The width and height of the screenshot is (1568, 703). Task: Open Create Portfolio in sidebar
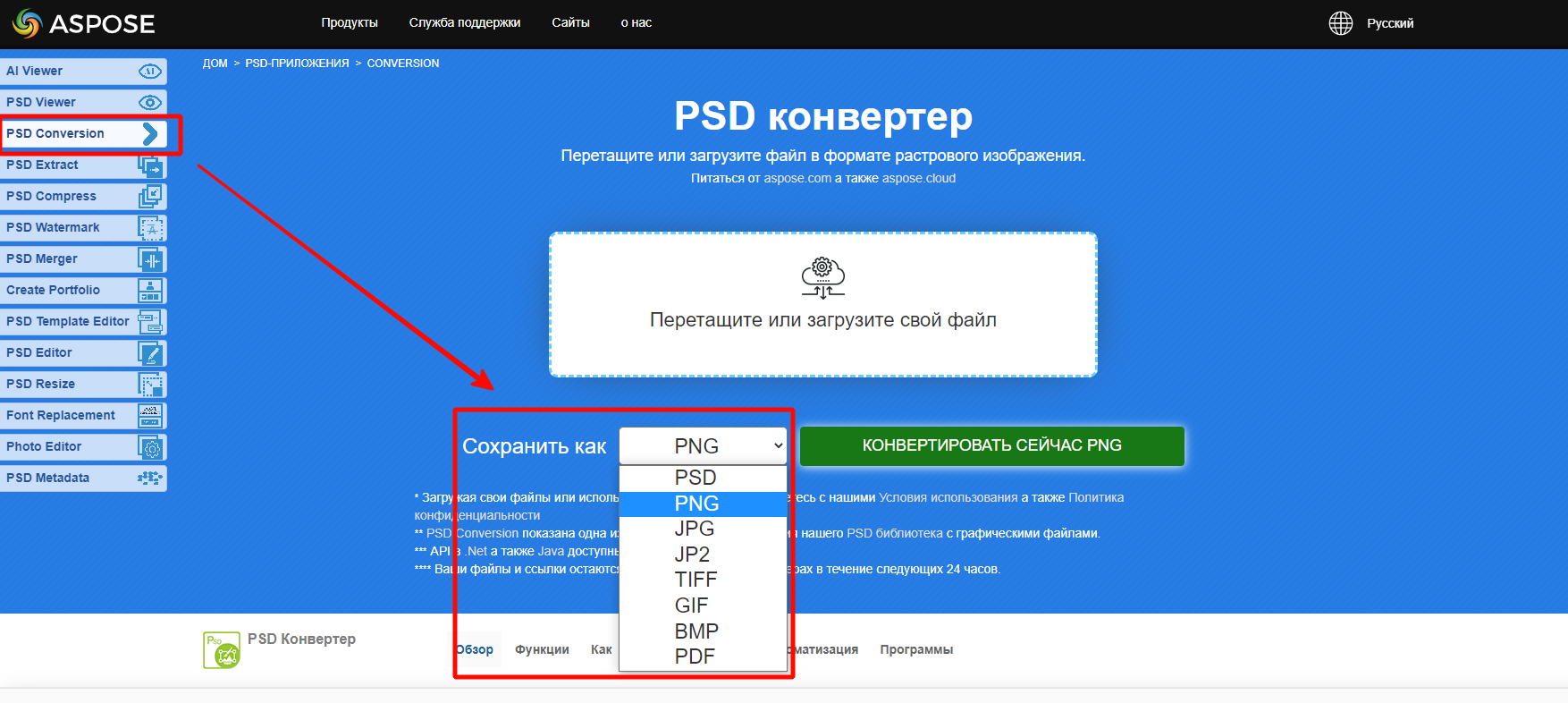83,291
